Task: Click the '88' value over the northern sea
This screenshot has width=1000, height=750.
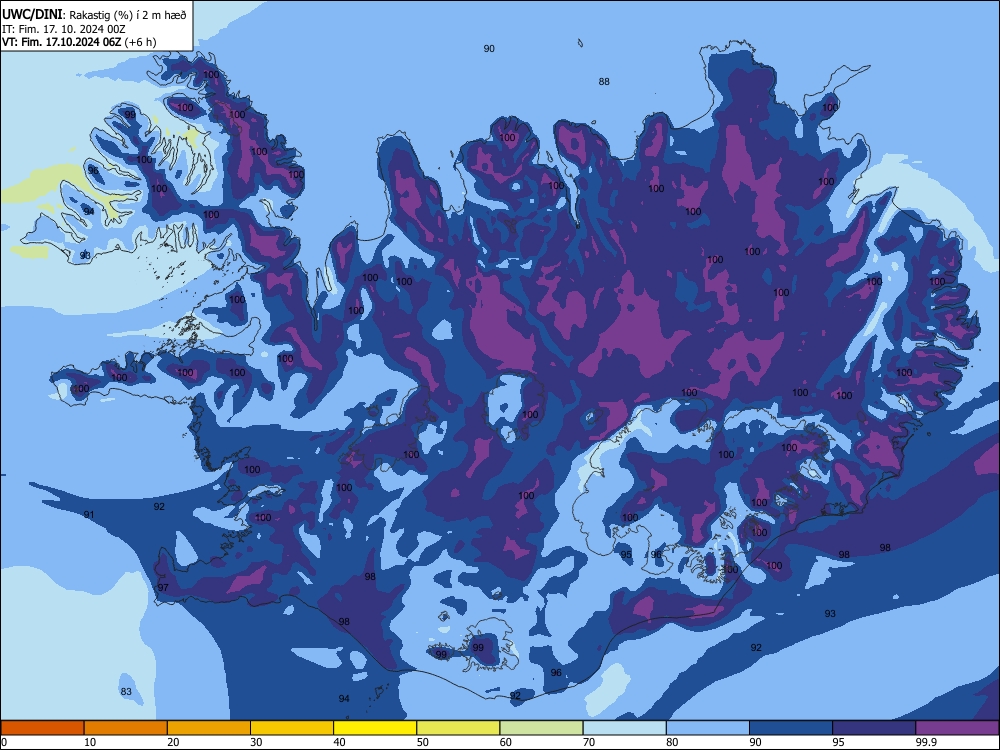Action: (x=604, y=82)
